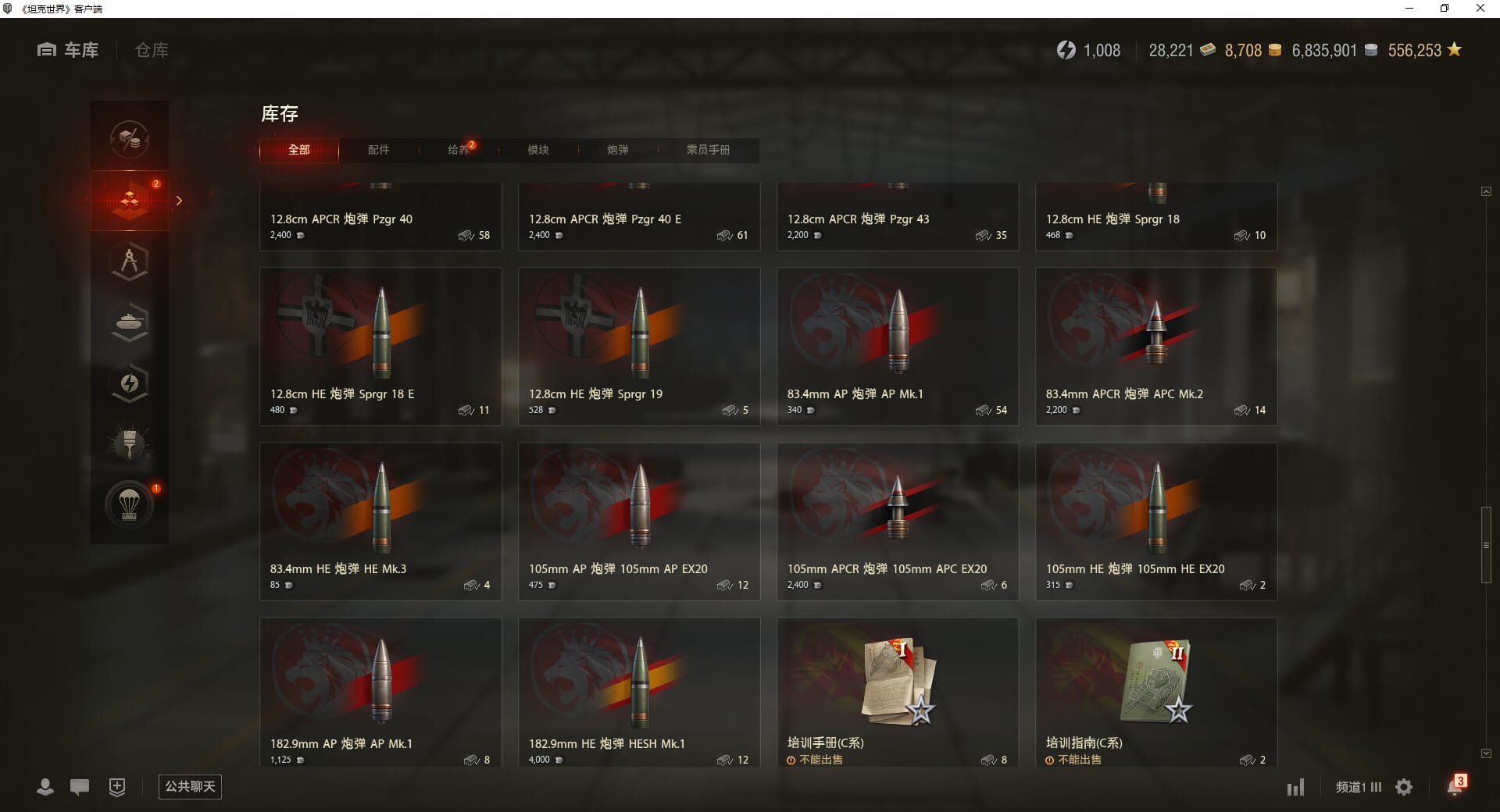Open settings gear in bottom bar

[1404, 787]
